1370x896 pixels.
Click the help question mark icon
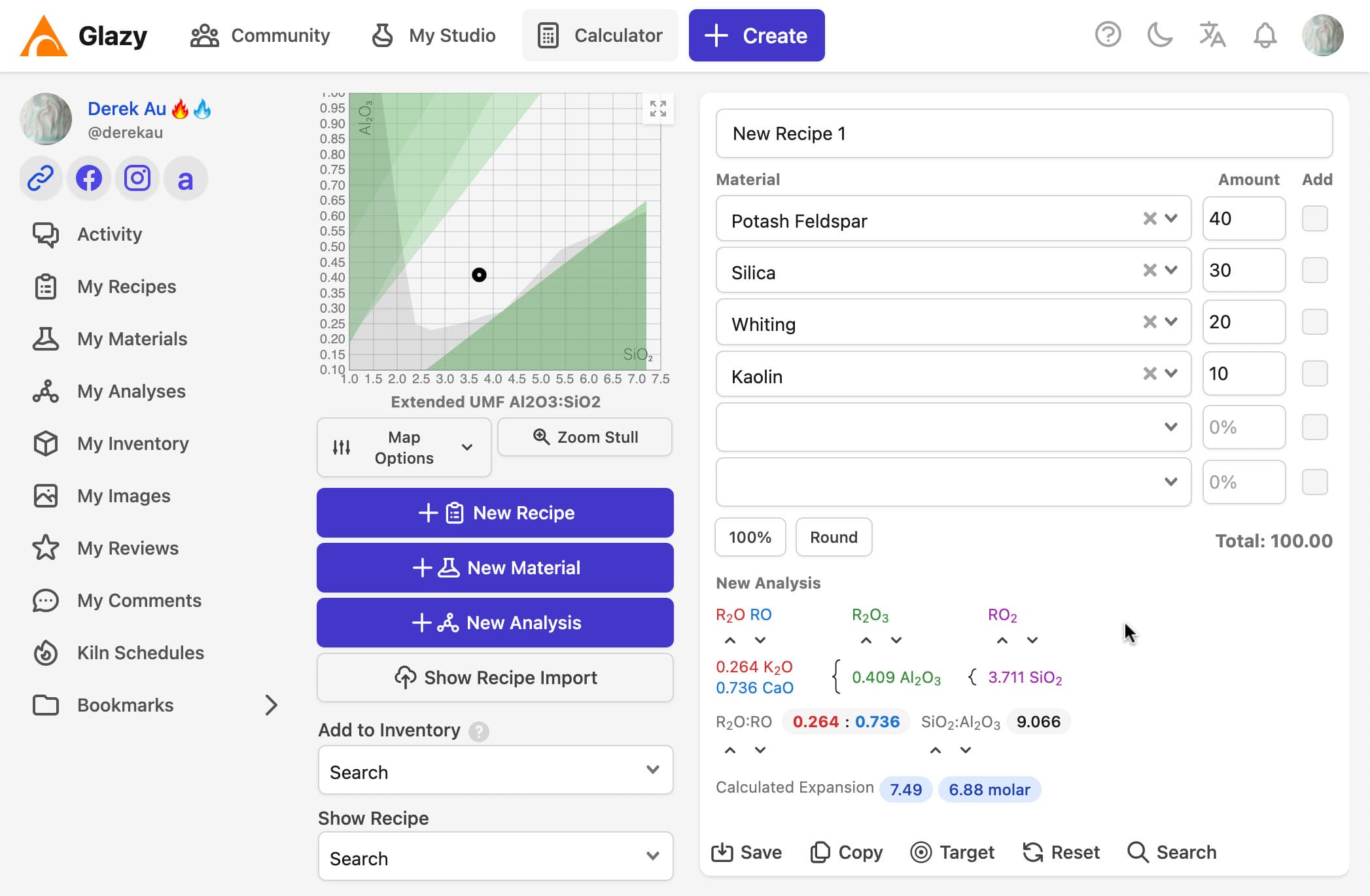1108,35
